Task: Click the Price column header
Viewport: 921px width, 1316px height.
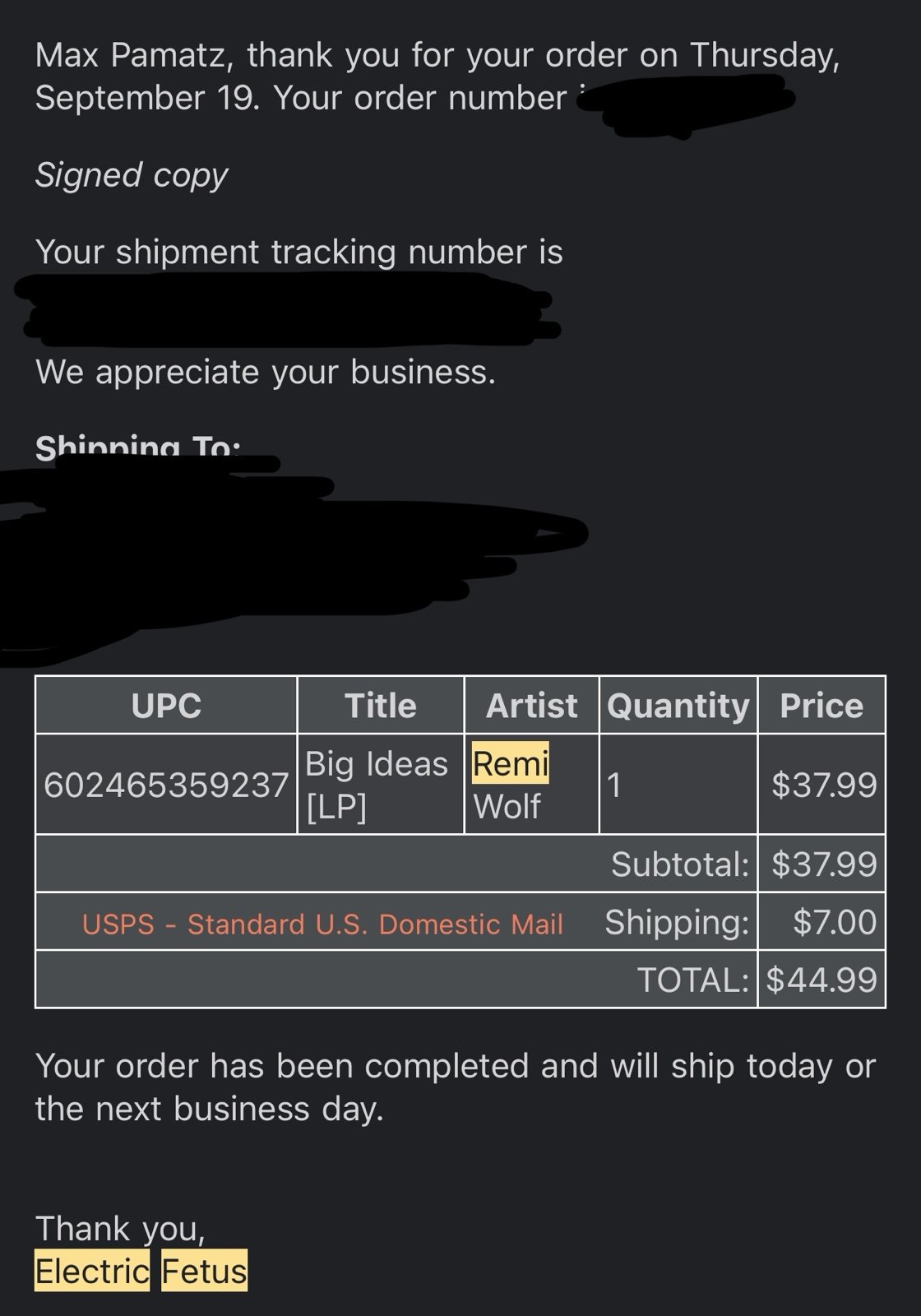Action: tap(821, 706)
